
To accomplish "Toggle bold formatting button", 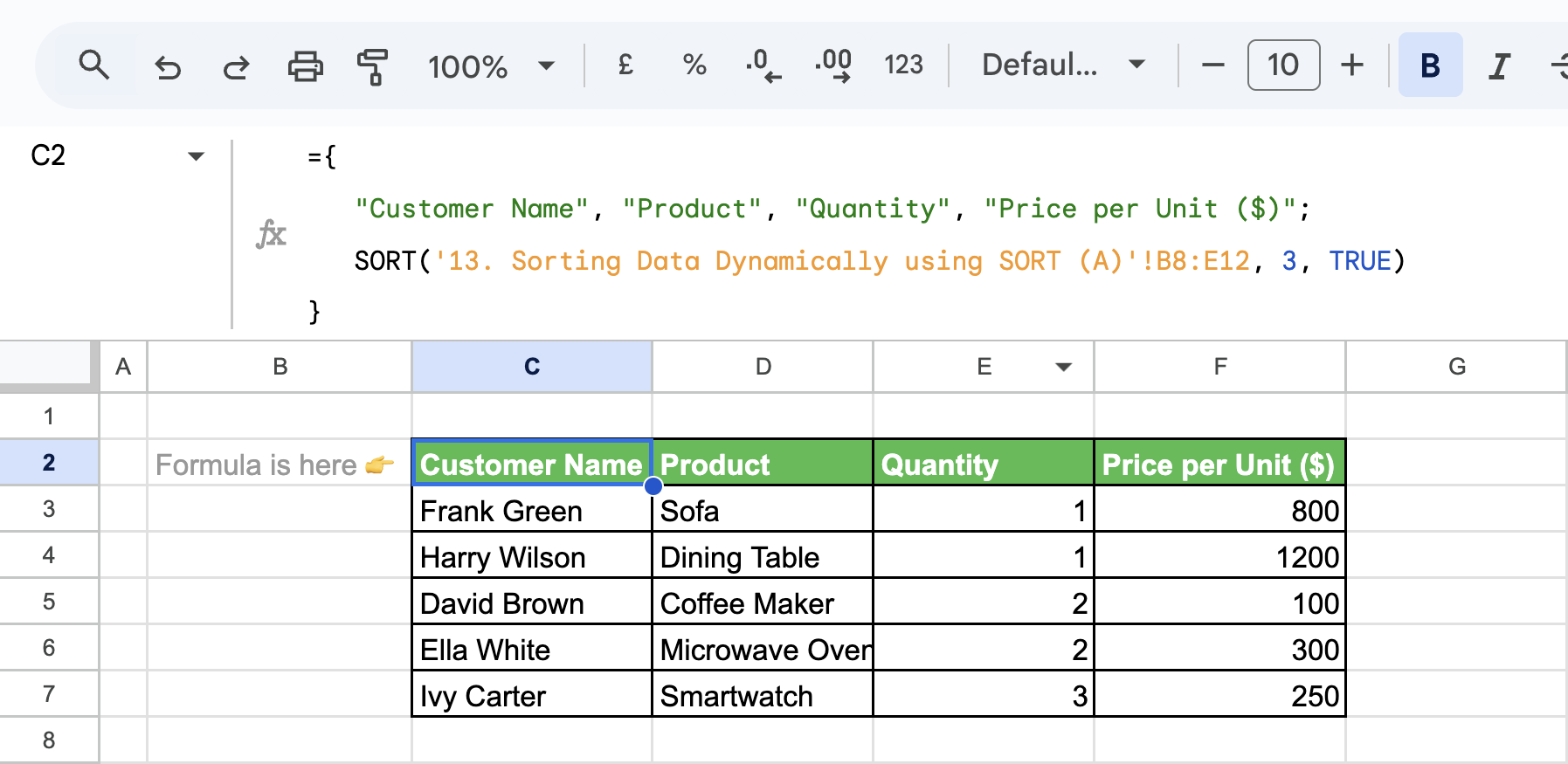I will pos(1430,65).
